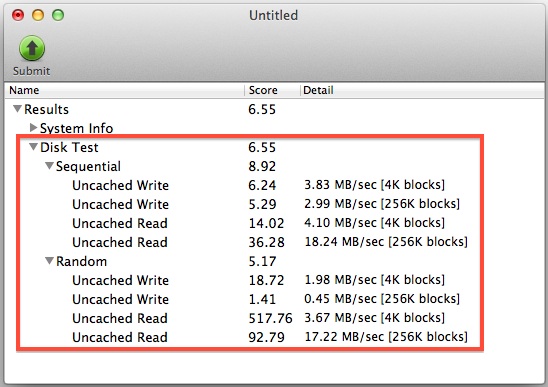Screen dimensions: 548x387
Task: Select Sequential Uncached Read 4.10 MB/sec row
Action: [274, 223]
